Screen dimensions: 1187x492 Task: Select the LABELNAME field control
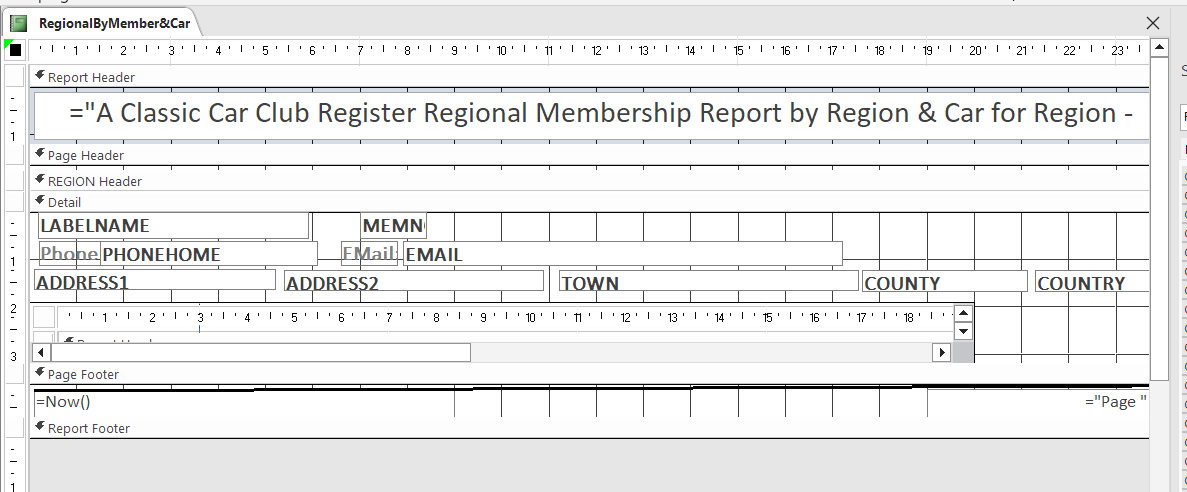(x=173, y=226)
